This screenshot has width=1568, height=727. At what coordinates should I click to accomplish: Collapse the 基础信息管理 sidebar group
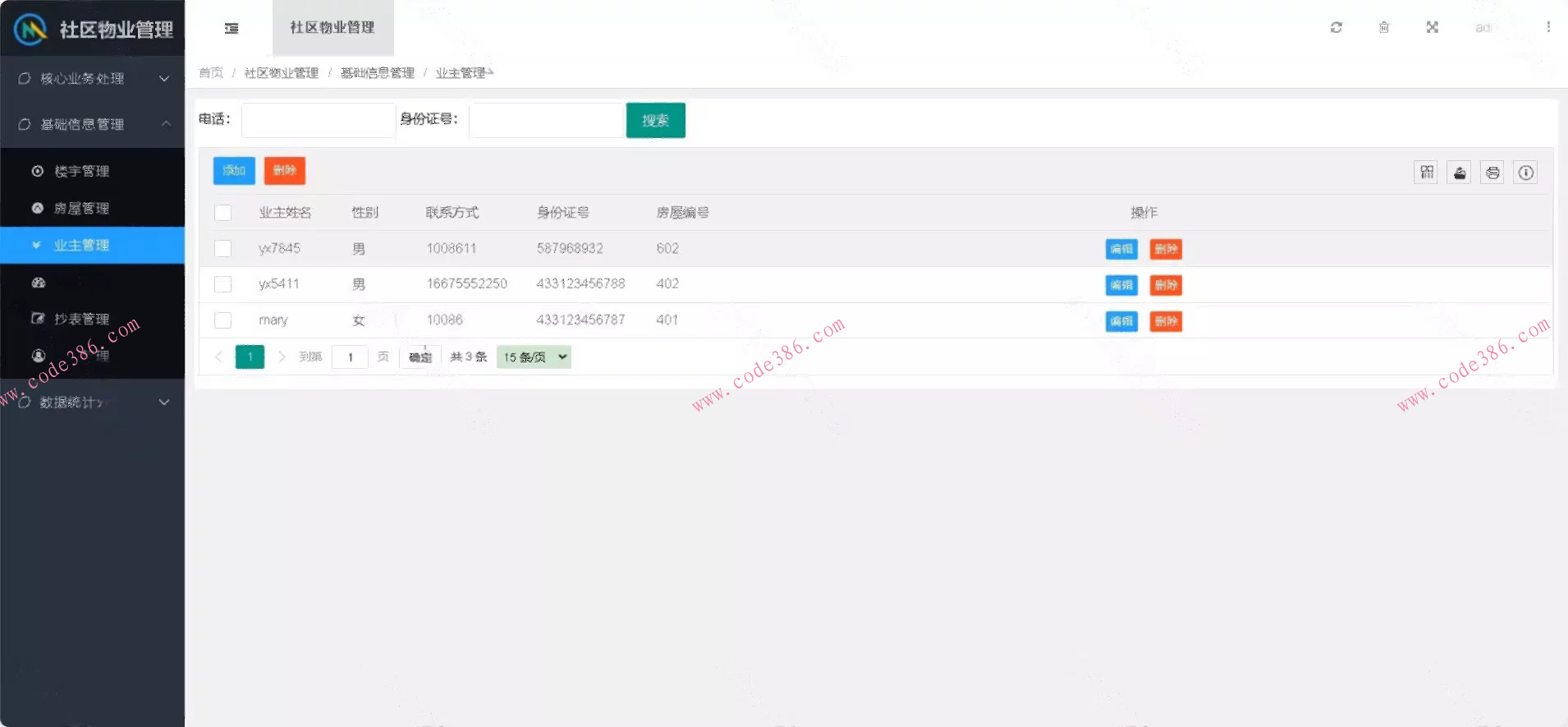[x=93, y=125]
